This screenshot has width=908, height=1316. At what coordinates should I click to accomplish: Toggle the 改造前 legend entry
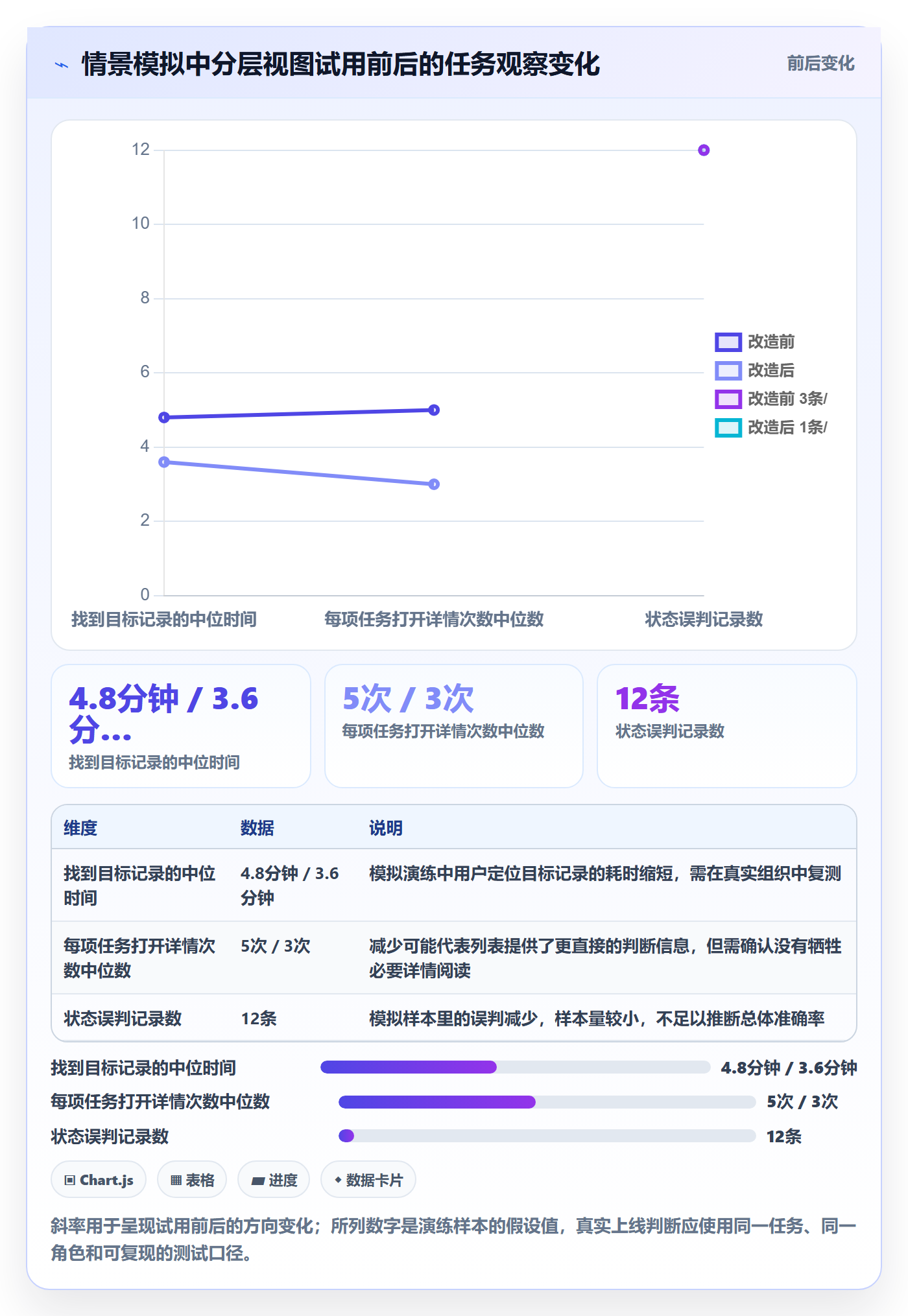(x=755, y=342)
